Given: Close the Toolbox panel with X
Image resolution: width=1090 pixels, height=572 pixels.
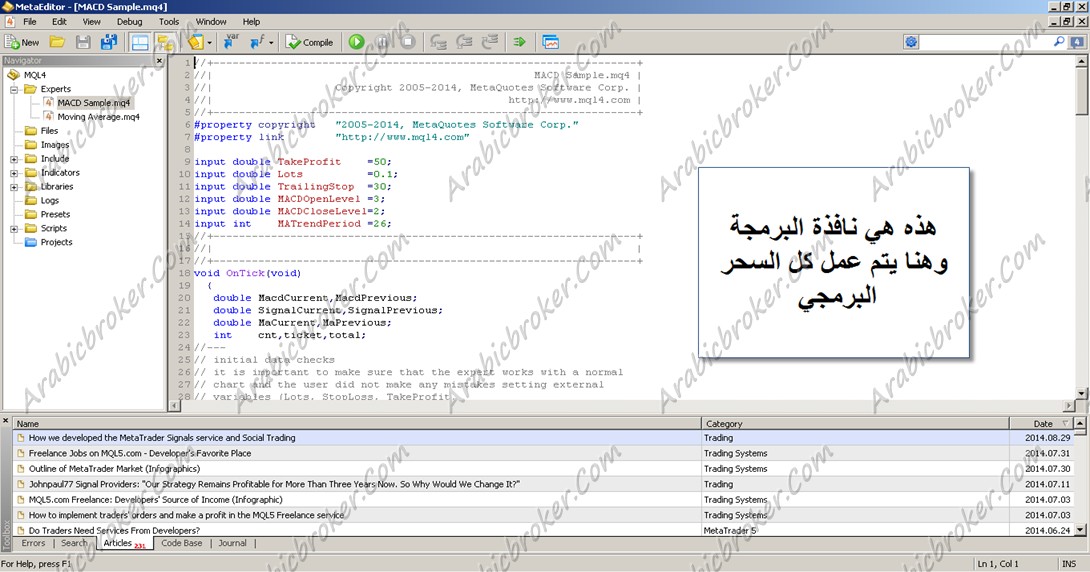Looking at the screenshot, I should coord(6,420).
